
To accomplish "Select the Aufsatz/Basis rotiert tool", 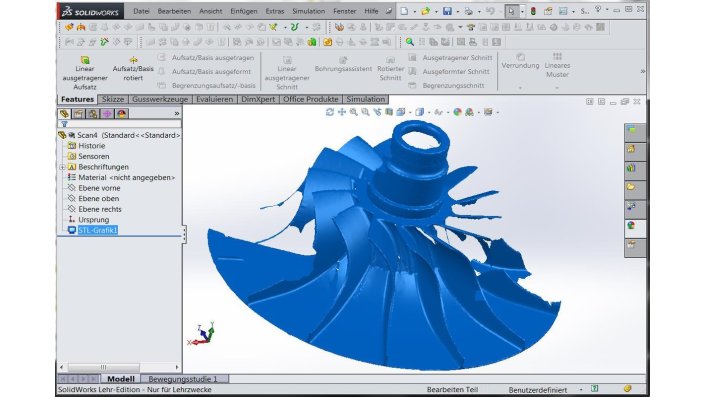I will tap(133, 59).
